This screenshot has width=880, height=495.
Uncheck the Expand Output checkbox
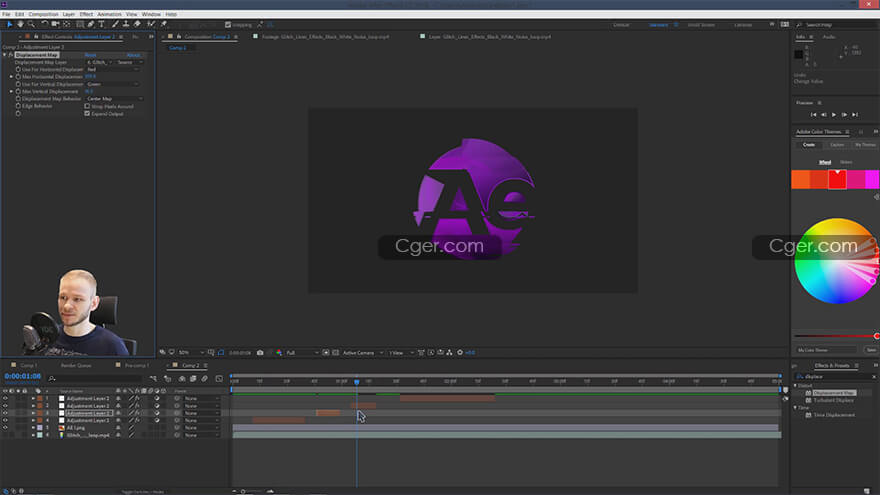point(87,113)
